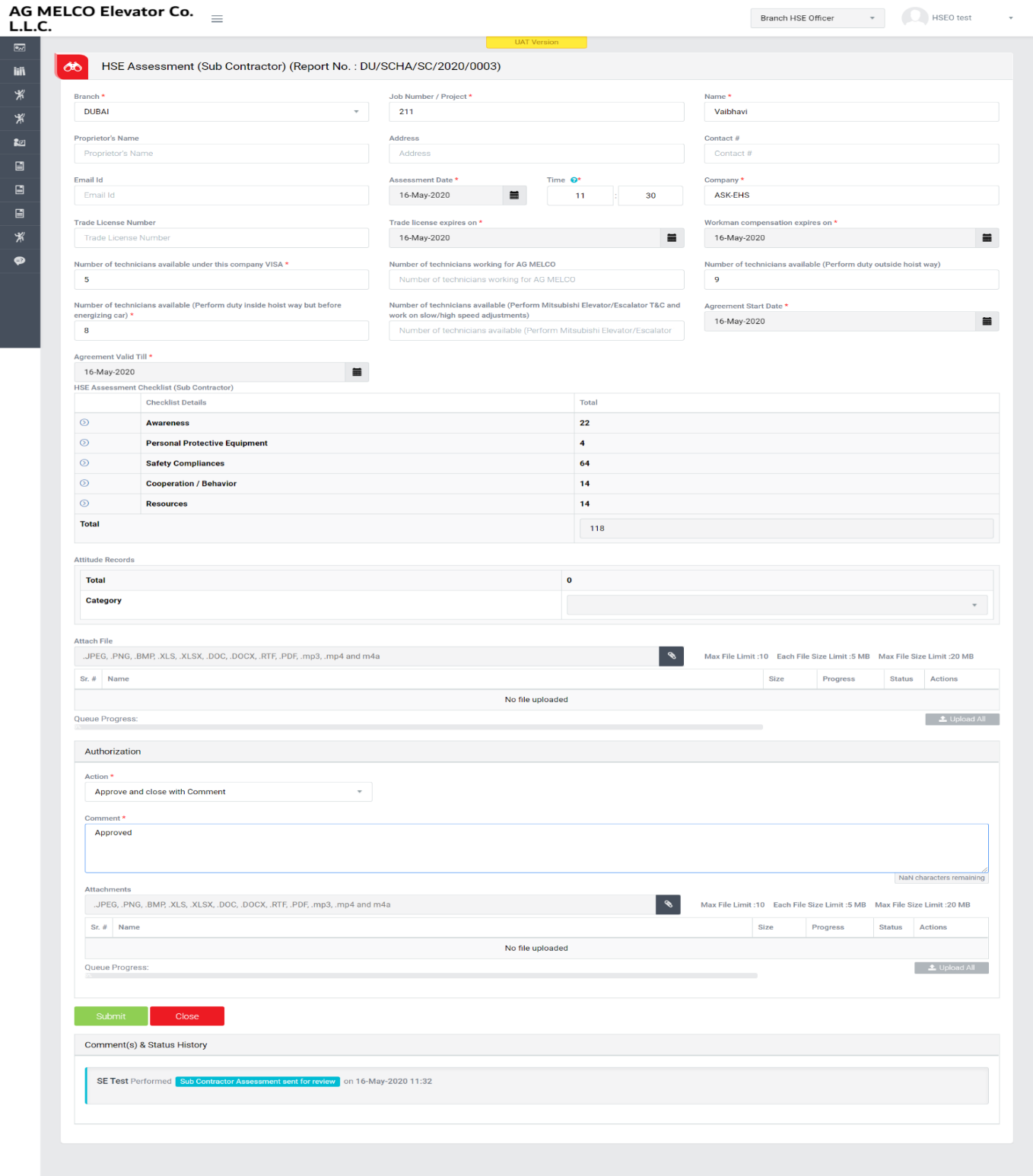The height and width of the screenshot is (1176, 1033).
Task: Open the dashboard icon in sidebar
Action: pyautogui.click(x=20, y=48)
